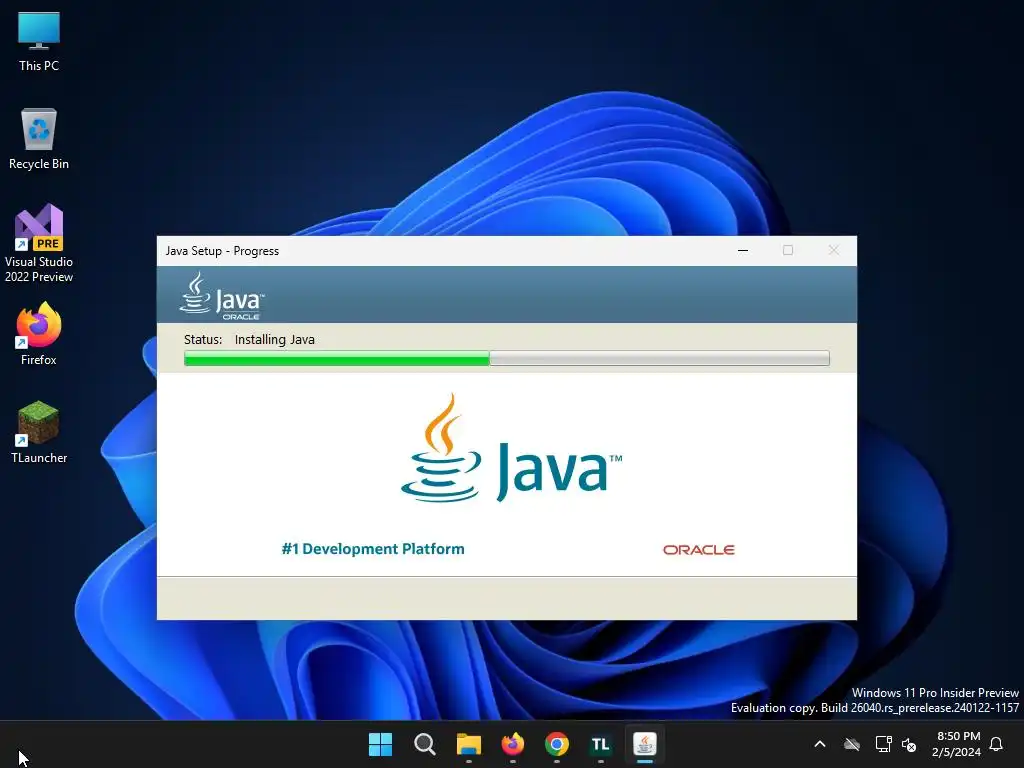Switch to TLauncher in the taskbar
This screenshot has height=768, width=1024.
(x=601, y=744)
